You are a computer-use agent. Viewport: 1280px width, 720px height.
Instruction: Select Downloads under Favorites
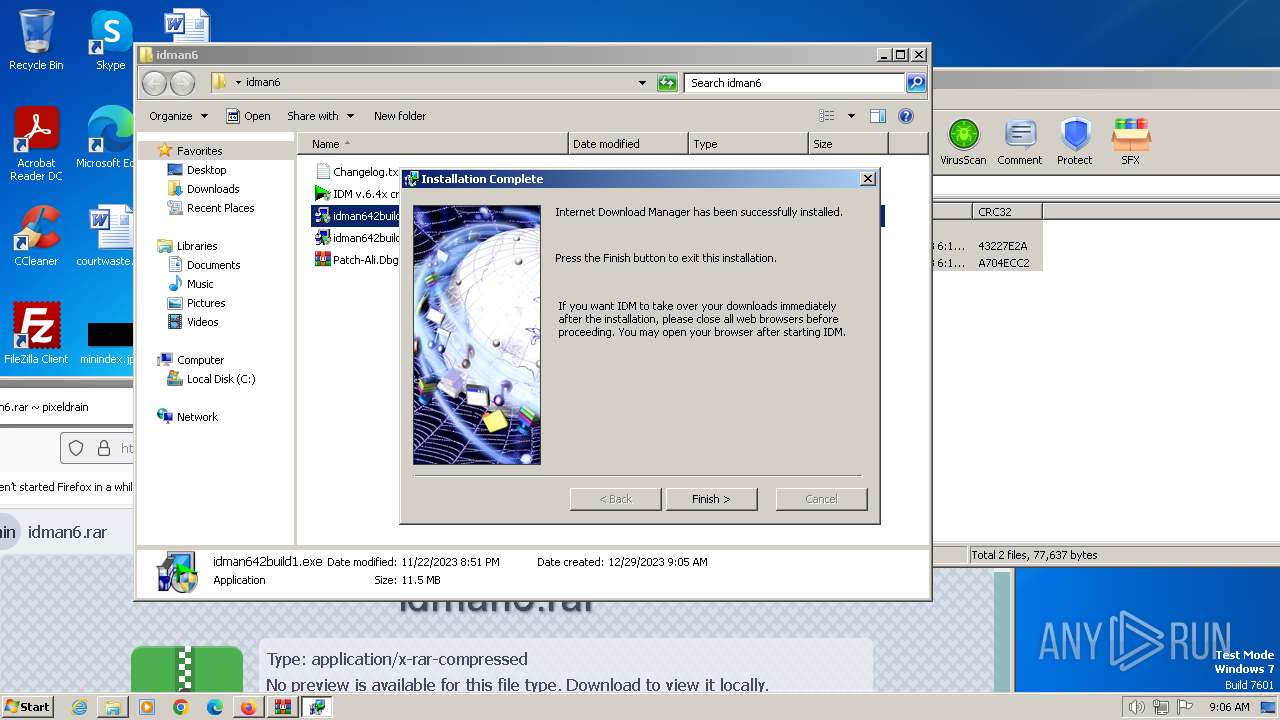(212, 189)
